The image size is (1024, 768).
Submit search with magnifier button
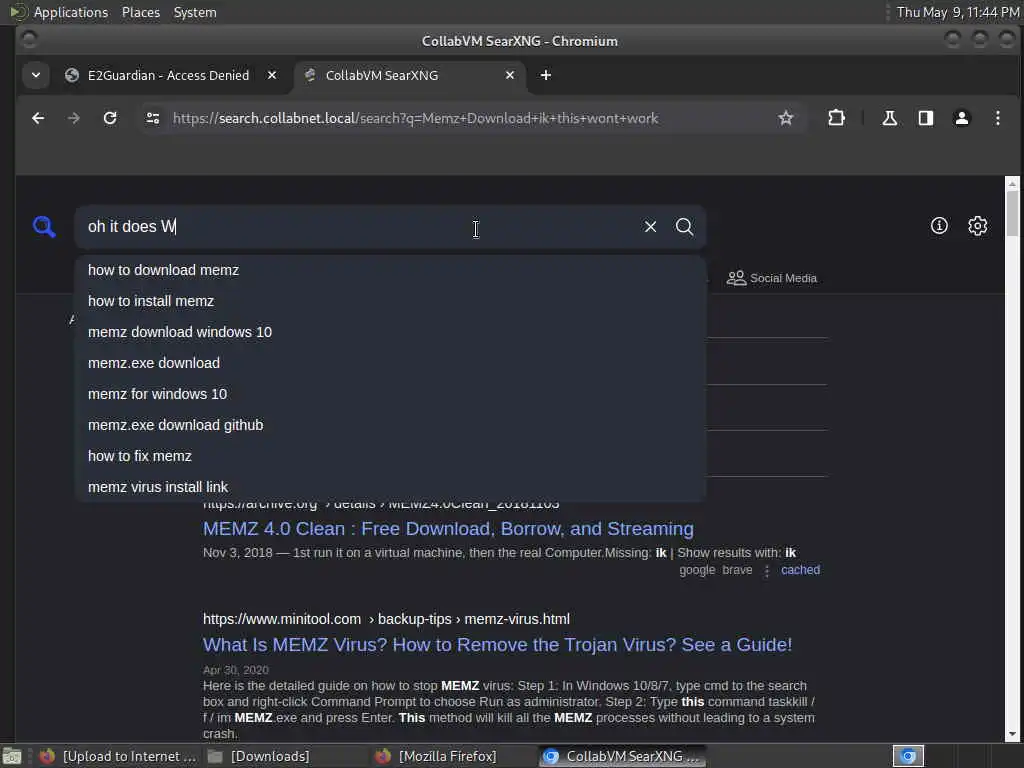[684, 227]
